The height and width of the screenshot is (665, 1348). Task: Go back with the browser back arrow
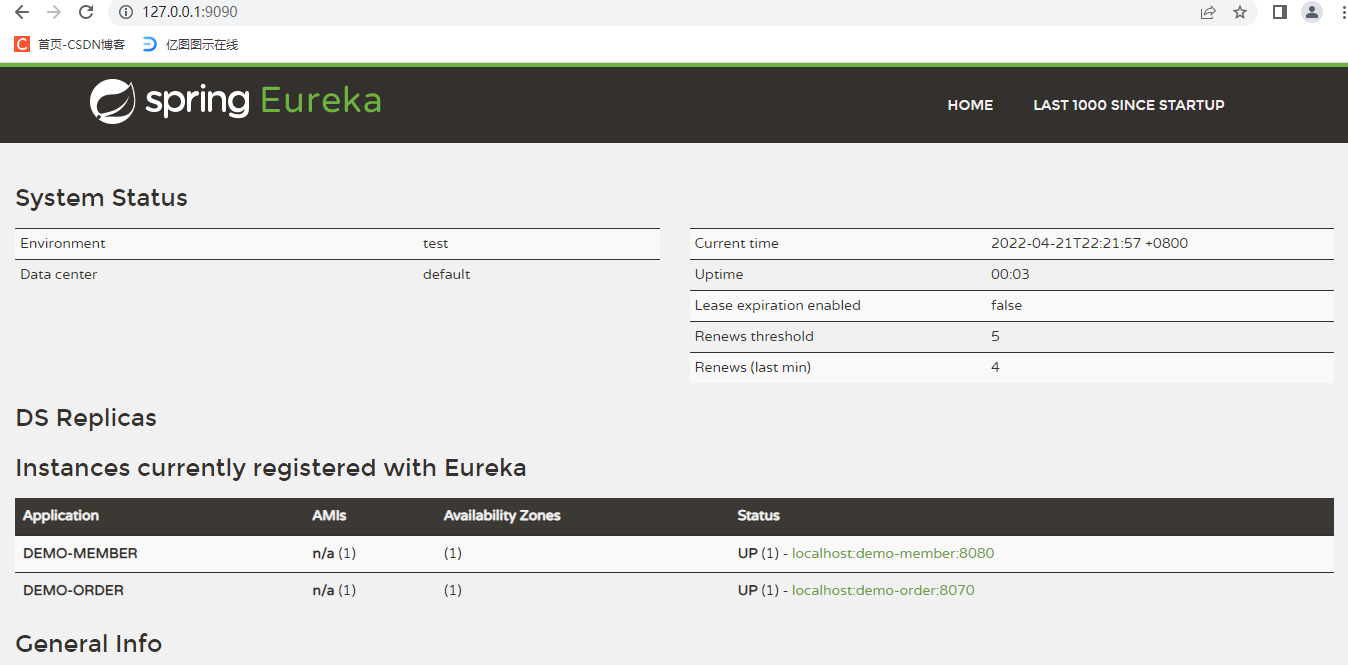click(22, 12)
